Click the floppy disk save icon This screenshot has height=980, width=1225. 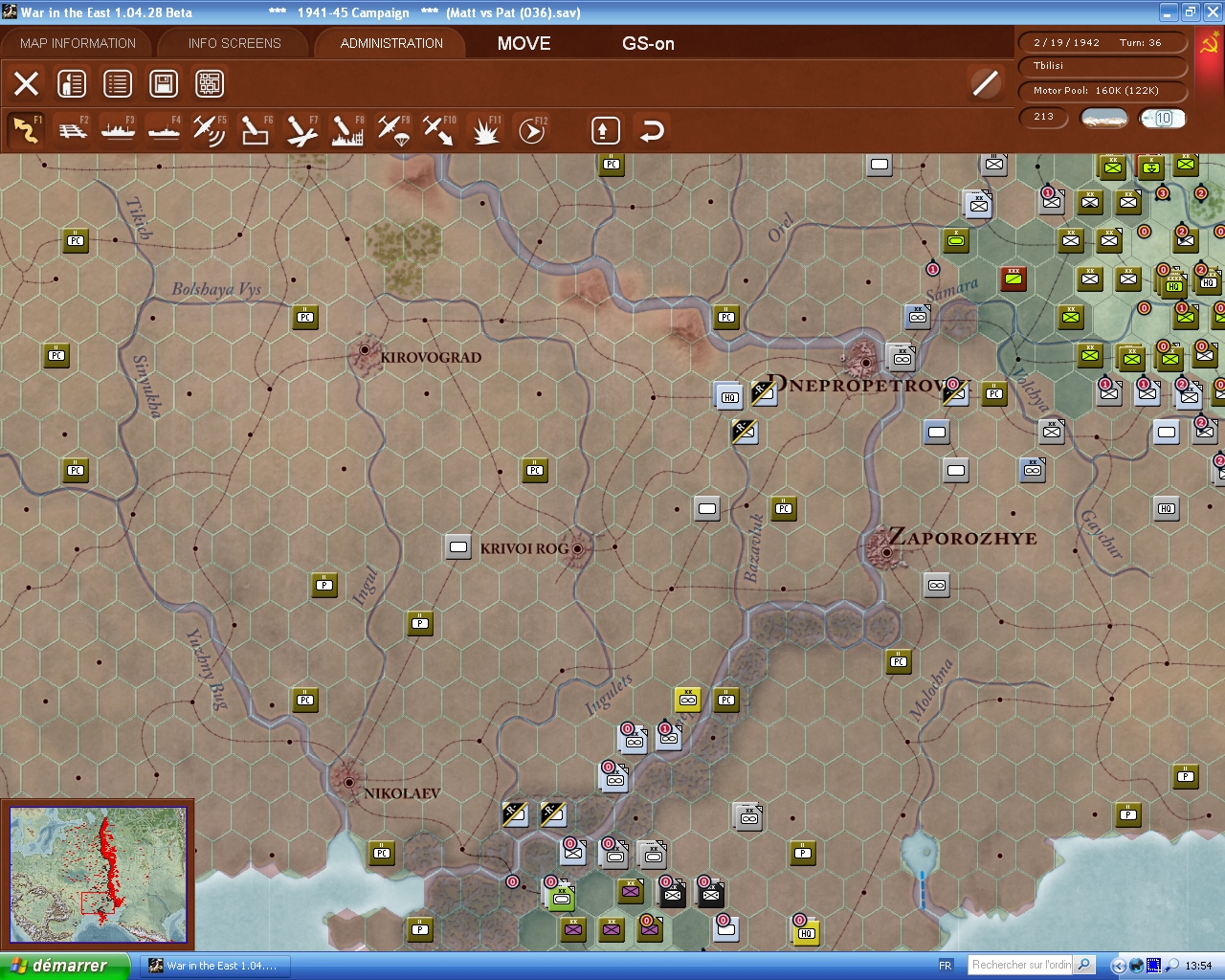(164, 83)
